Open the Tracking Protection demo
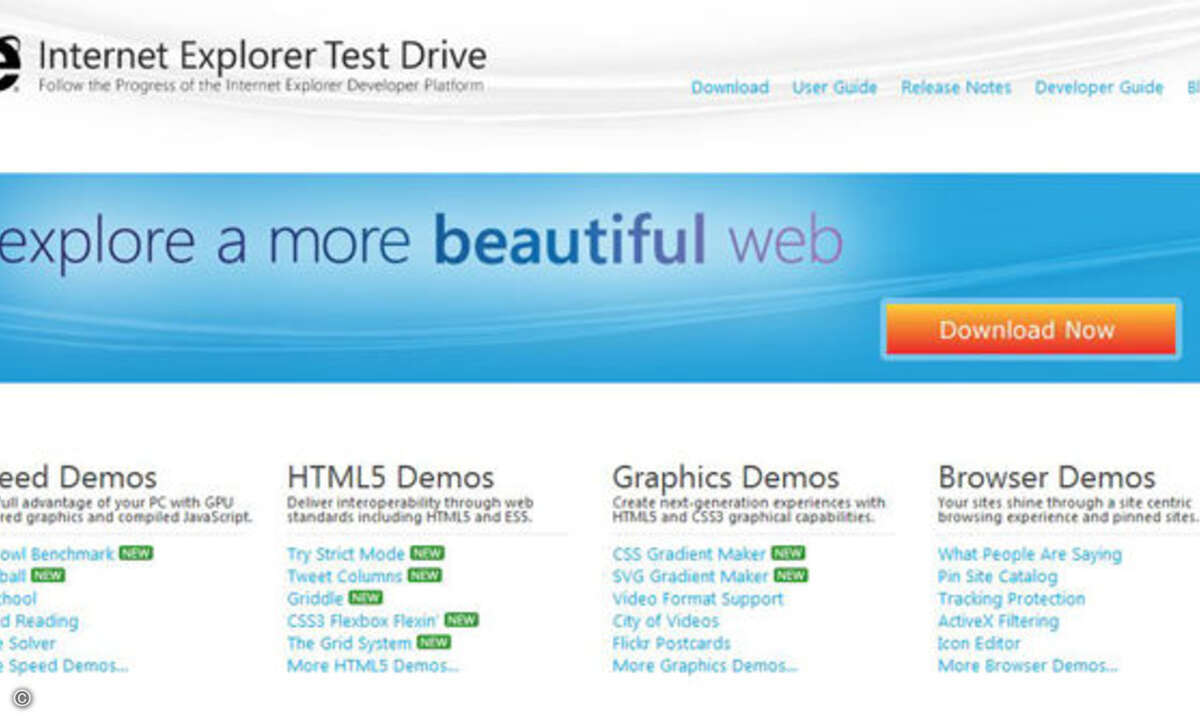 (x=1011, y=599)
